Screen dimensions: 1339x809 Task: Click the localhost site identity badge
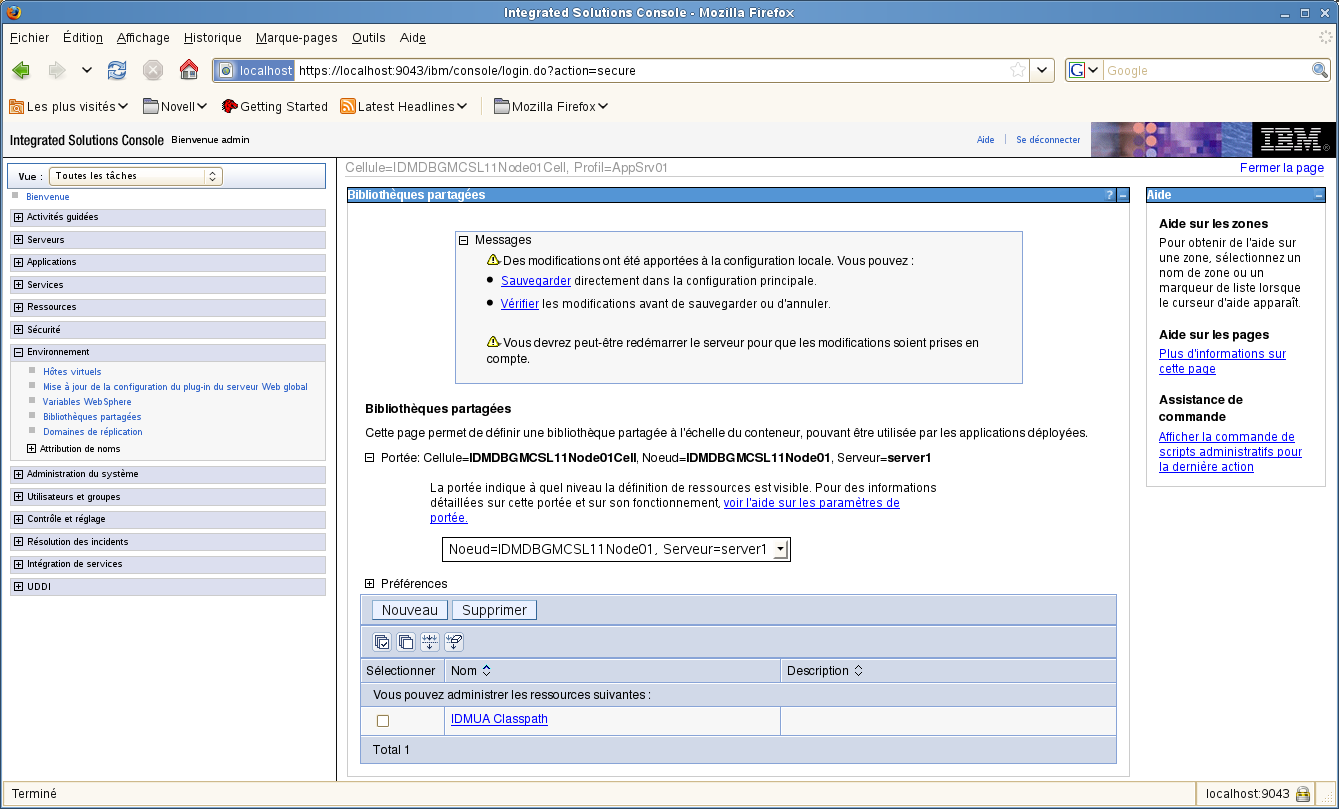click(x=255, y=70)
